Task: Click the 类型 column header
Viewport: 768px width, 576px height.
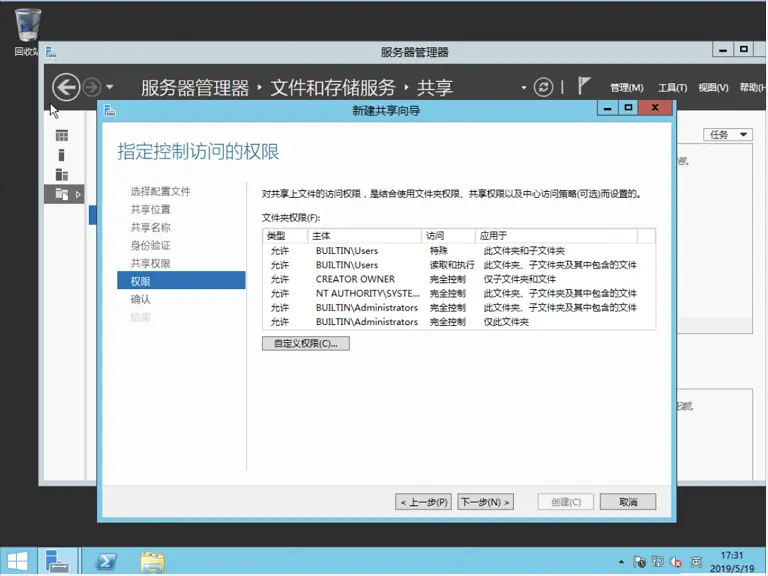Action: pos(285,236)
